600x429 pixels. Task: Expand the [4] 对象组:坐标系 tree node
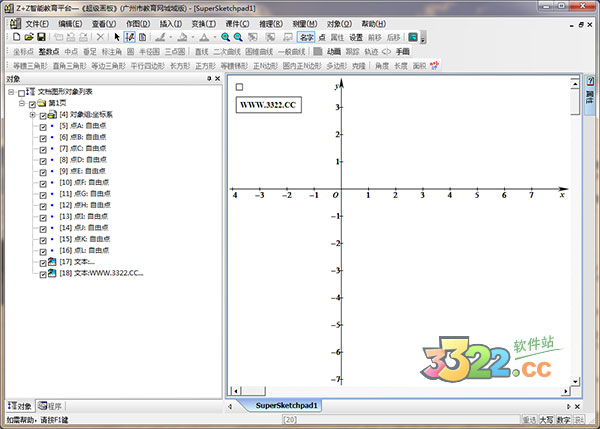tap(32, 115)
